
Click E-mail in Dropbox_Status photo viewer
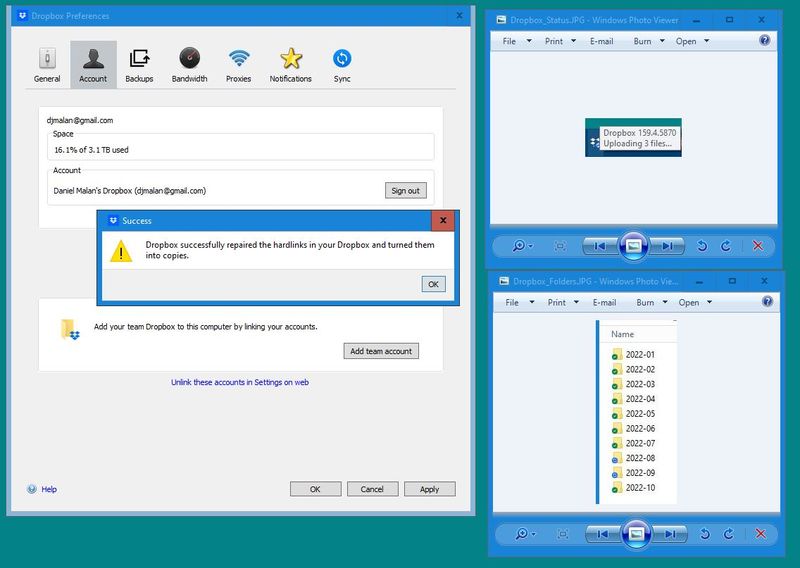602,41
